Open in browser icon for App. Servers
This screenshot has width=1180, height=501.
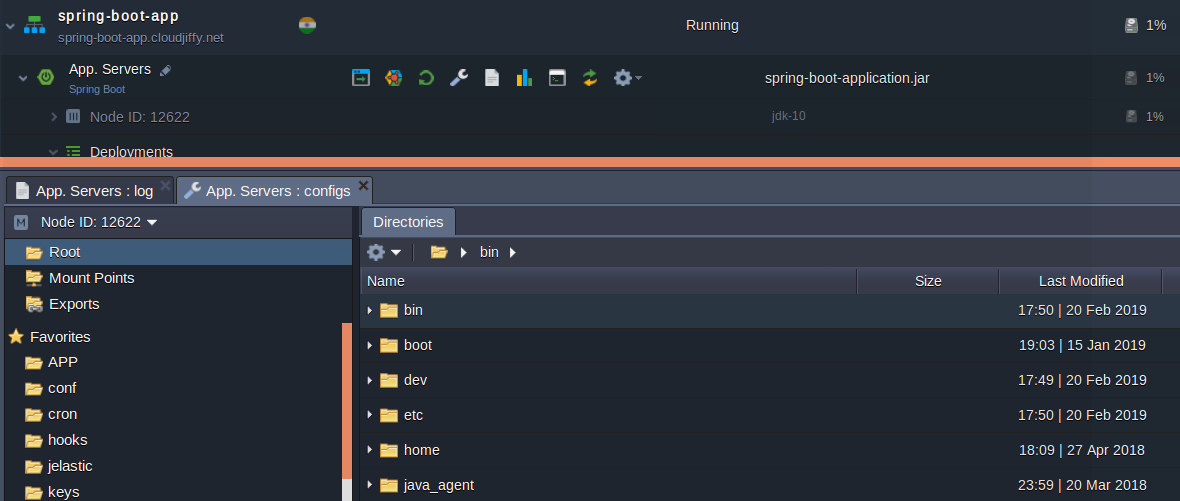(361, 77)
